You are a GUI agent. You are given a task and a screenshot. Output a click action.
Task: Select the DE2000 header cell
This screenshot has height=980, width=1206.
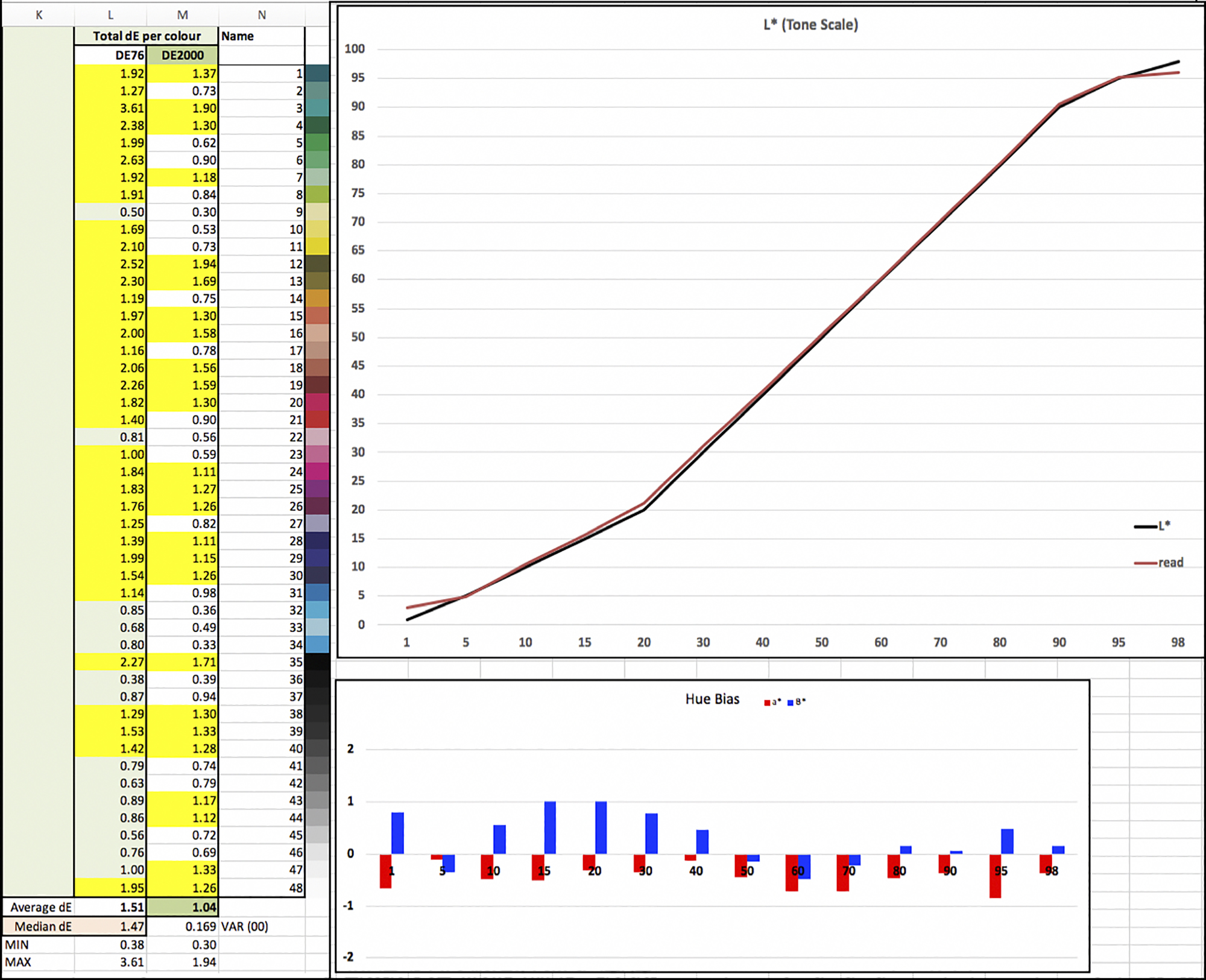click(x=182, y=55)
